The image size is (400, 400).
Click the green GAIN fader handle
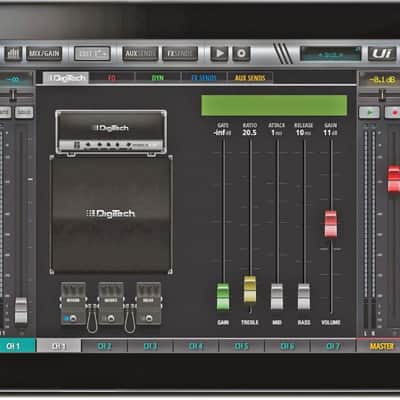tap(223, 296)
